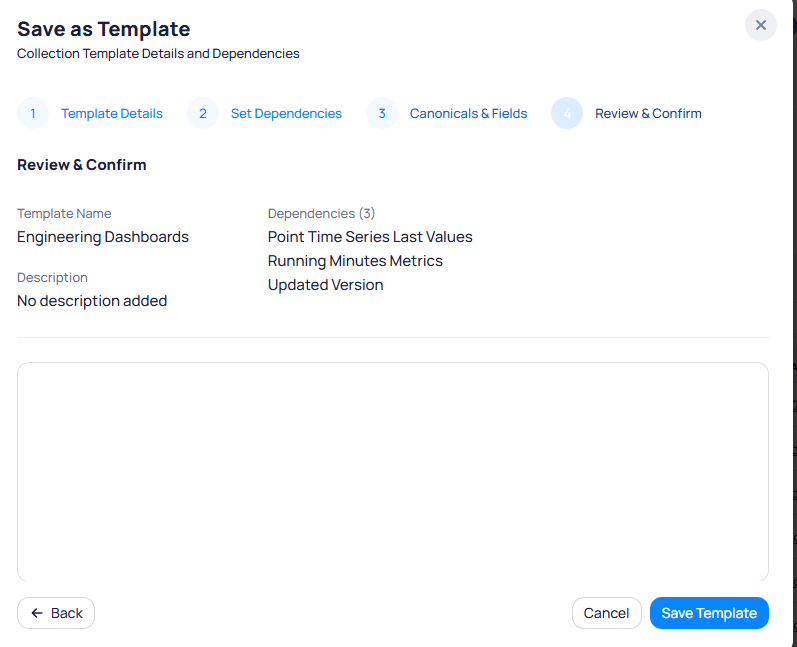The height and width of the screenshot is (647, 797).
Task: Open the Template Details step
Action: click(112, 113)
